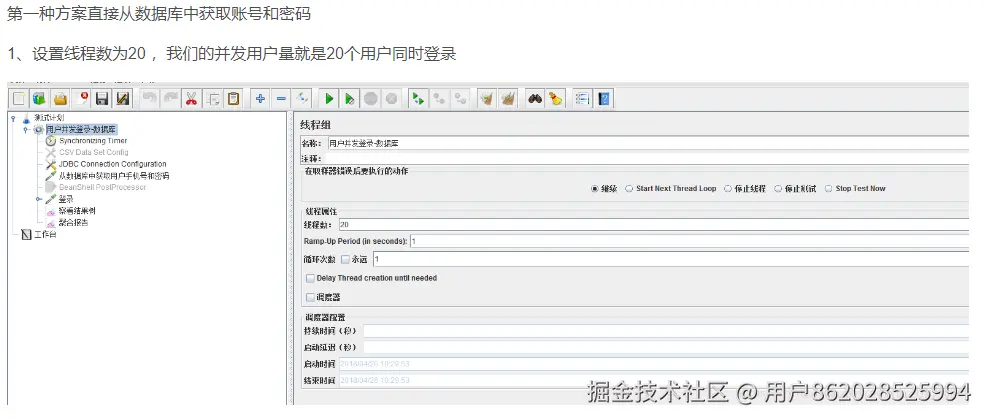Viewport: 985px width, 419px height.
Task: Click the Save As pencil icon
Action: [123, 99]
